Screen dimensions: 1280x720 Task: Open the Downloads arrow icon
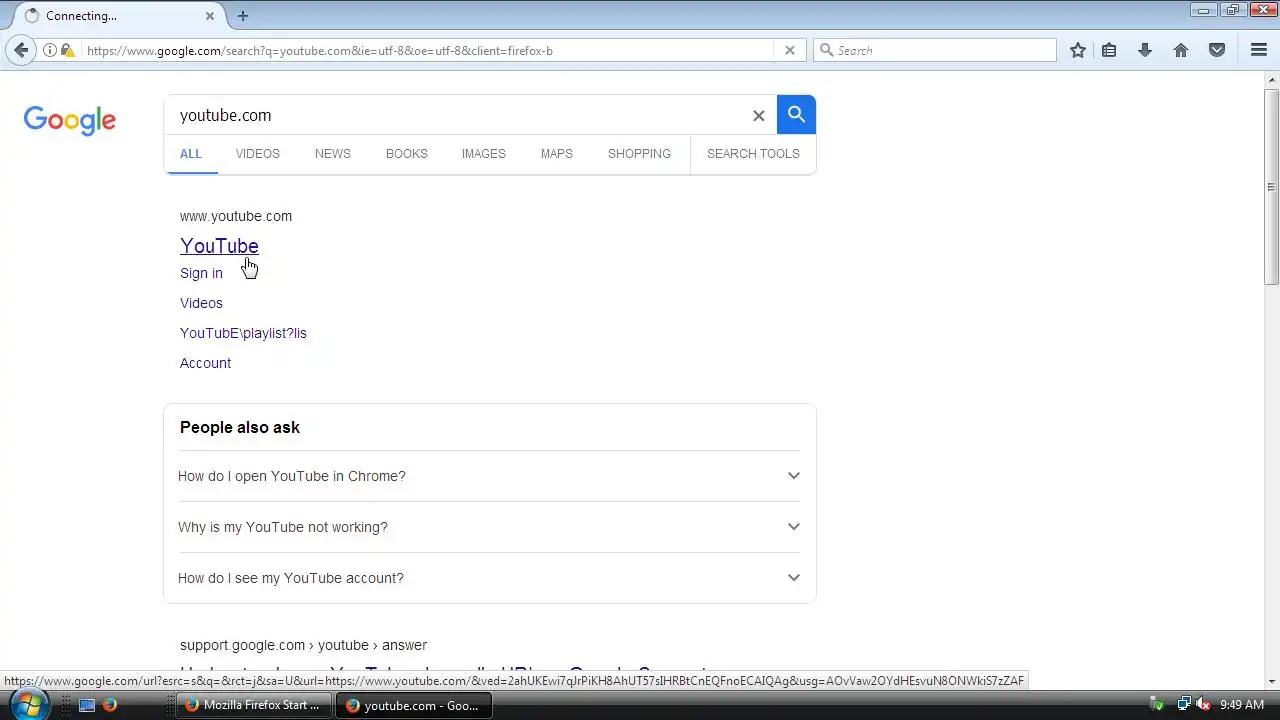click(x=1145, y=50)
